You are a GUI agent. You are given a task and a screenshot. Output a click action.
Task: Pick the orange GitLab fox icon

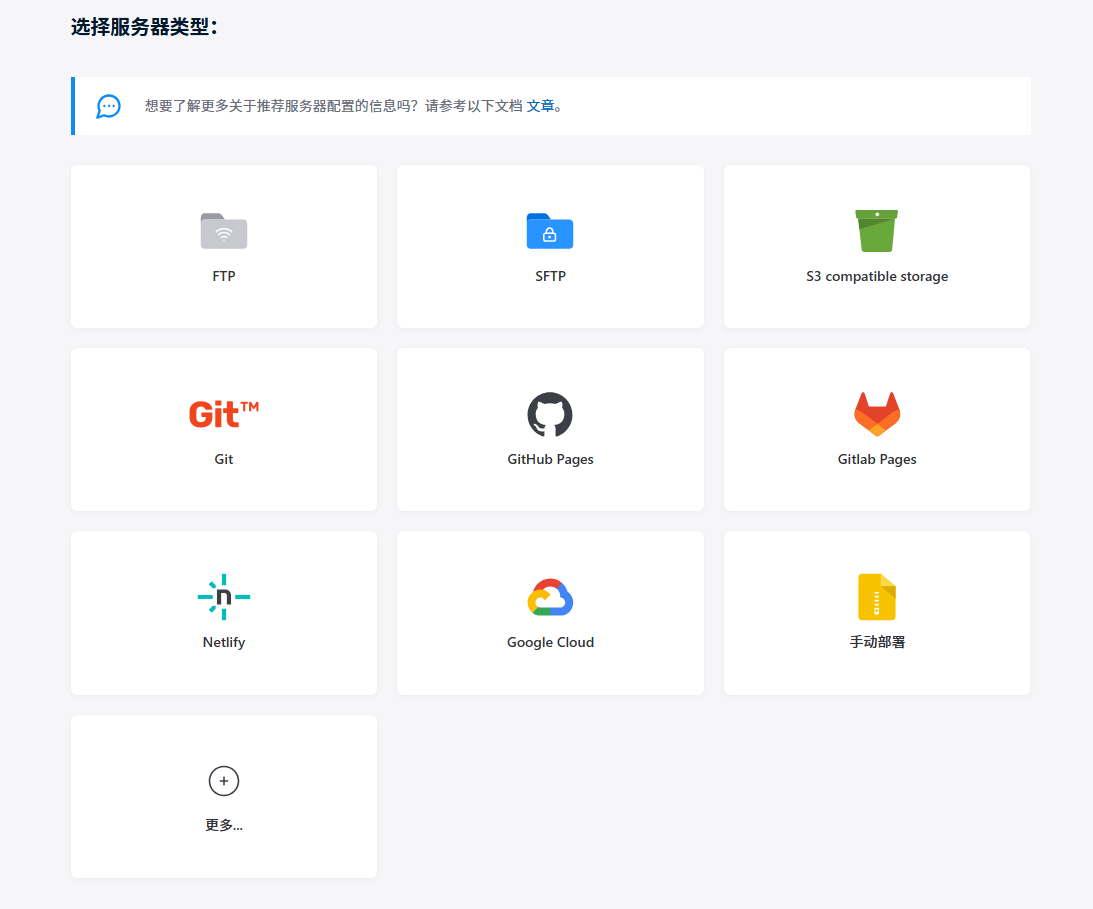coord(877,414)
